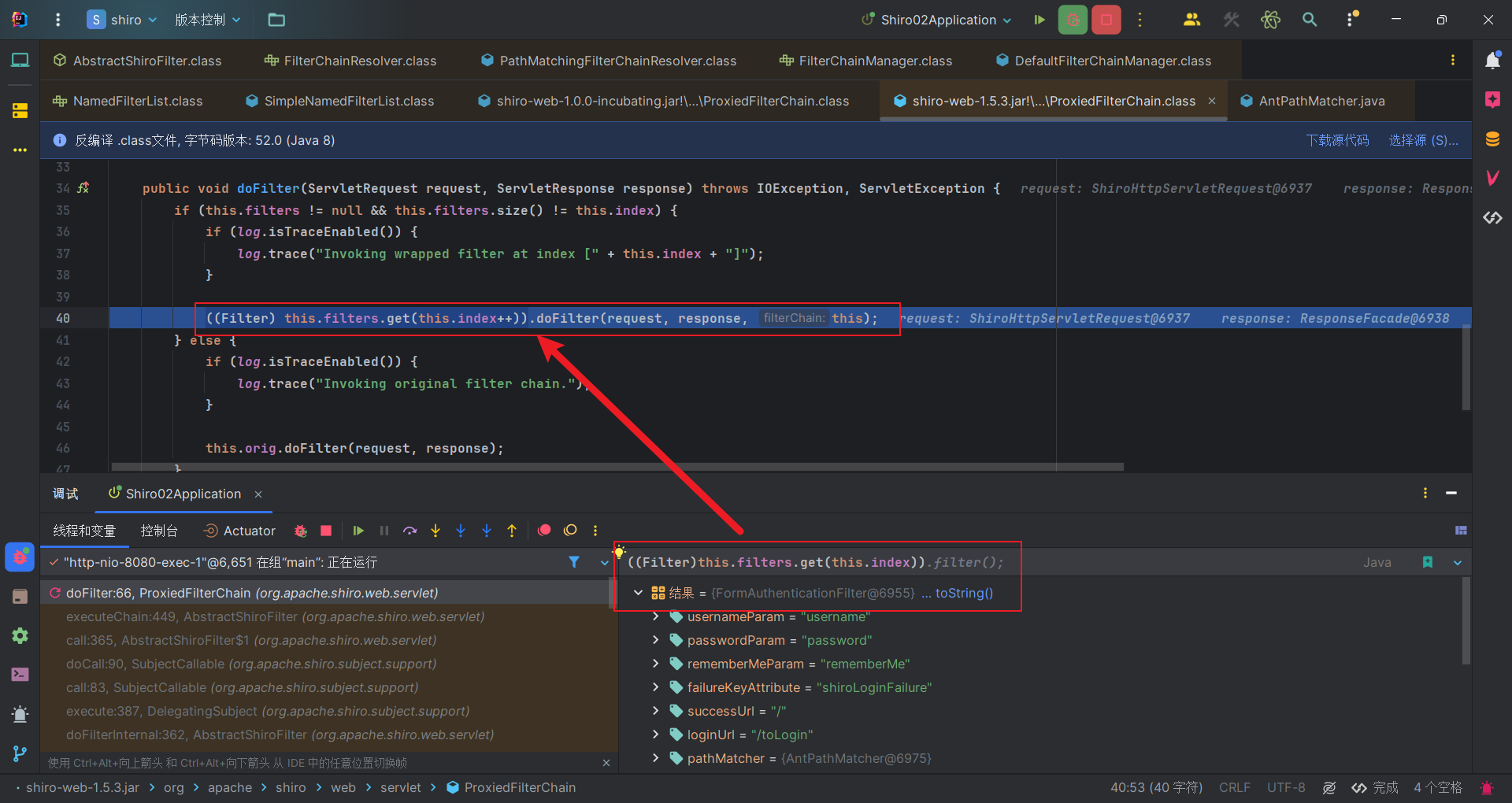Screen dimensions: 1512x803
Task: Open the 版本控制 dropdown menu
Action: (207, 20)
